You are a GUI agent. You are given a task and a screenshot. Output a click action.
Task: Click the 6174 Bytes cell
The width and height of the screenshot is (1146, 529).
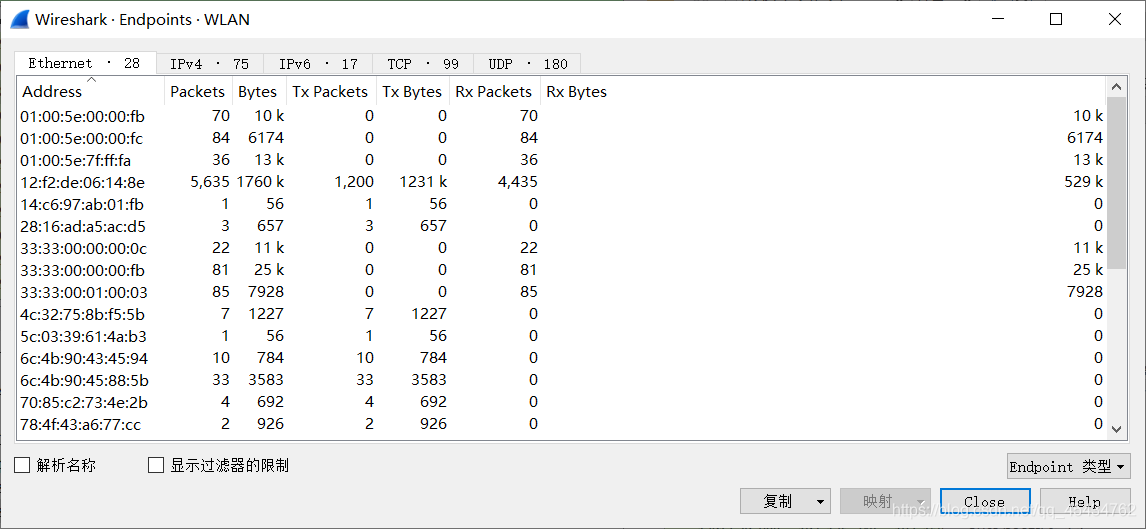(266, 137)
